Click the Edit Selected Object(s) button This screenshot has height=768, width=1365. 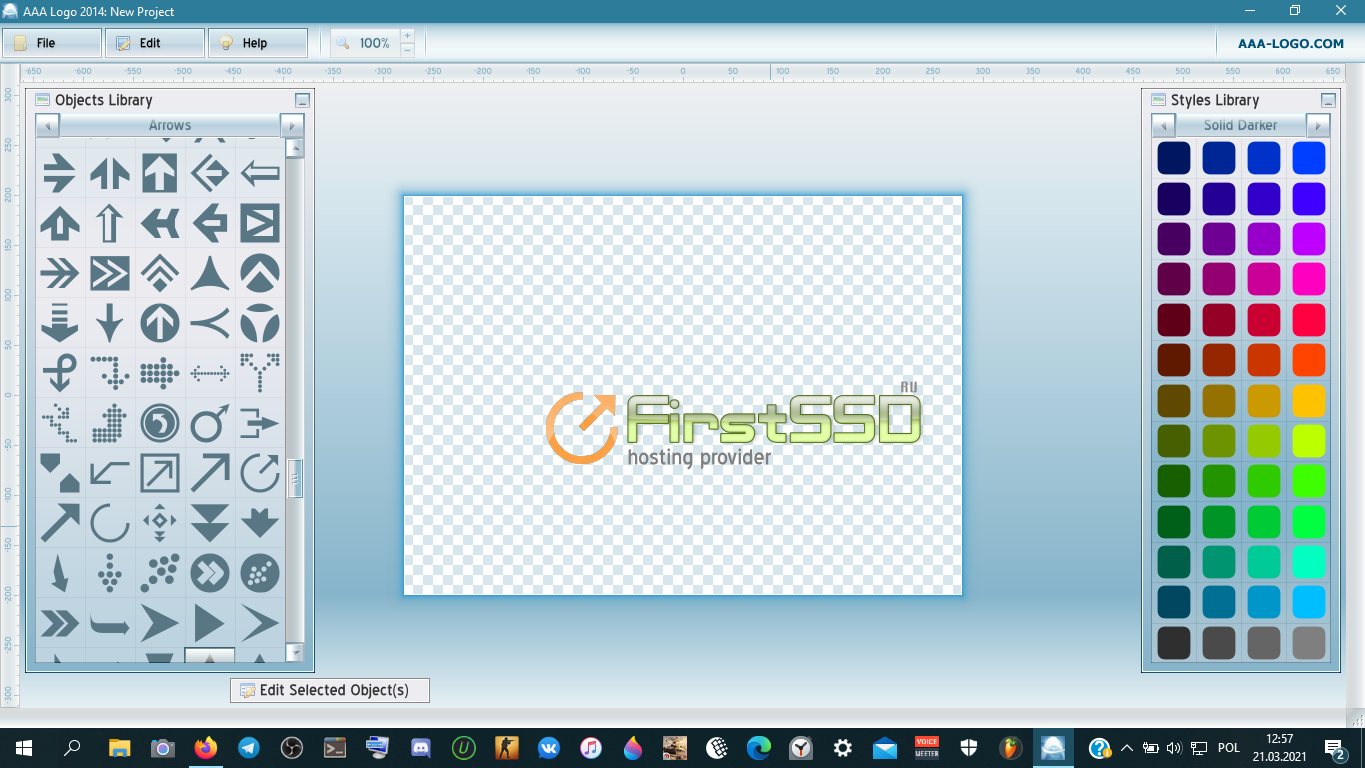pyautogui.click(x=330, y=690)
